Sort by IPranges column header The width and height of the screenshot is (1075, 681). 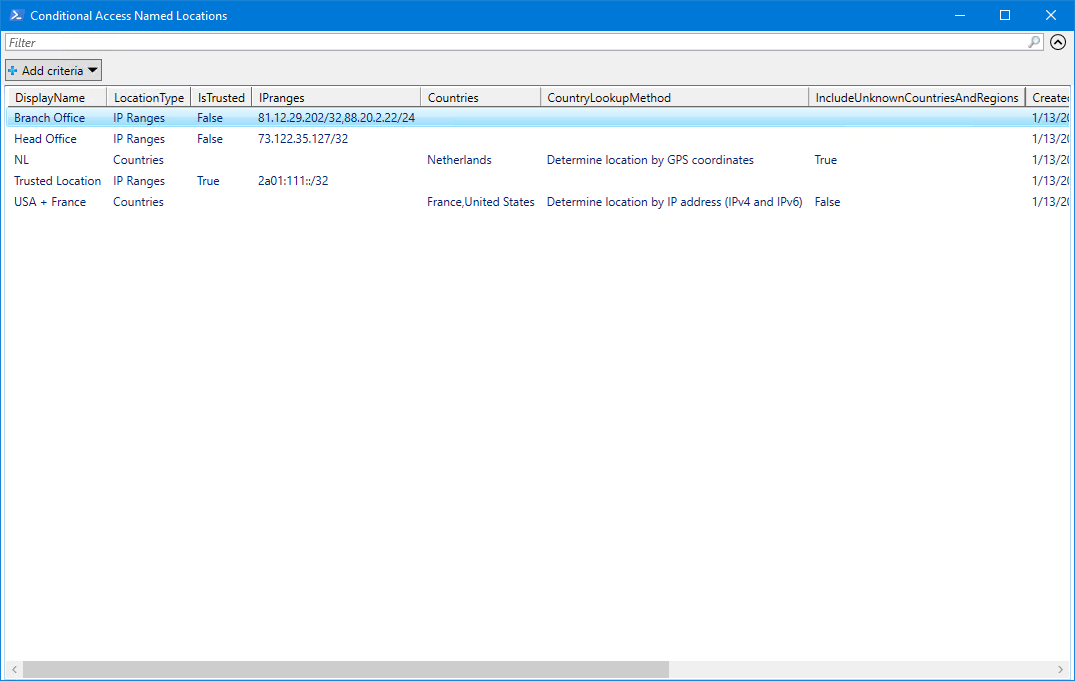[282, 98]
